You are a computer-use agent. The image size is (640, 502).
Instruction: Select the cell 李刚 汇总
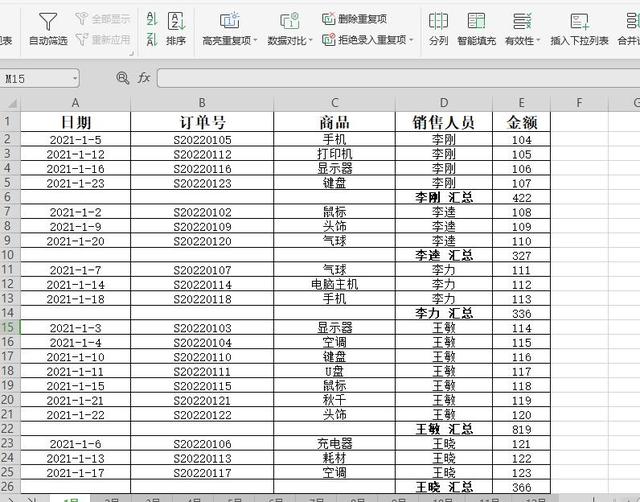(444, 198)
